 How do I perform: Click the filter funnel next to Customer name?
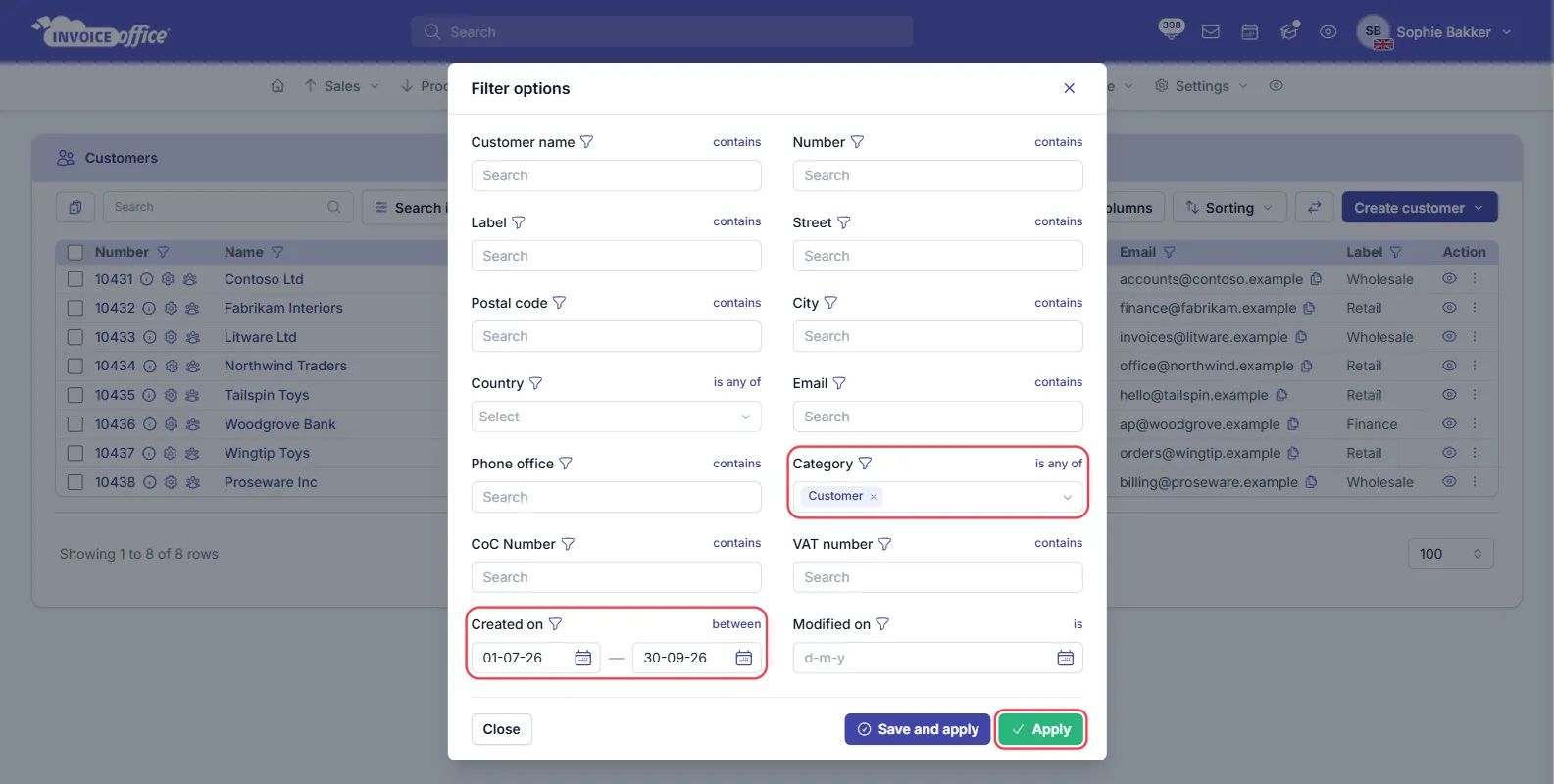pos(587,142)
